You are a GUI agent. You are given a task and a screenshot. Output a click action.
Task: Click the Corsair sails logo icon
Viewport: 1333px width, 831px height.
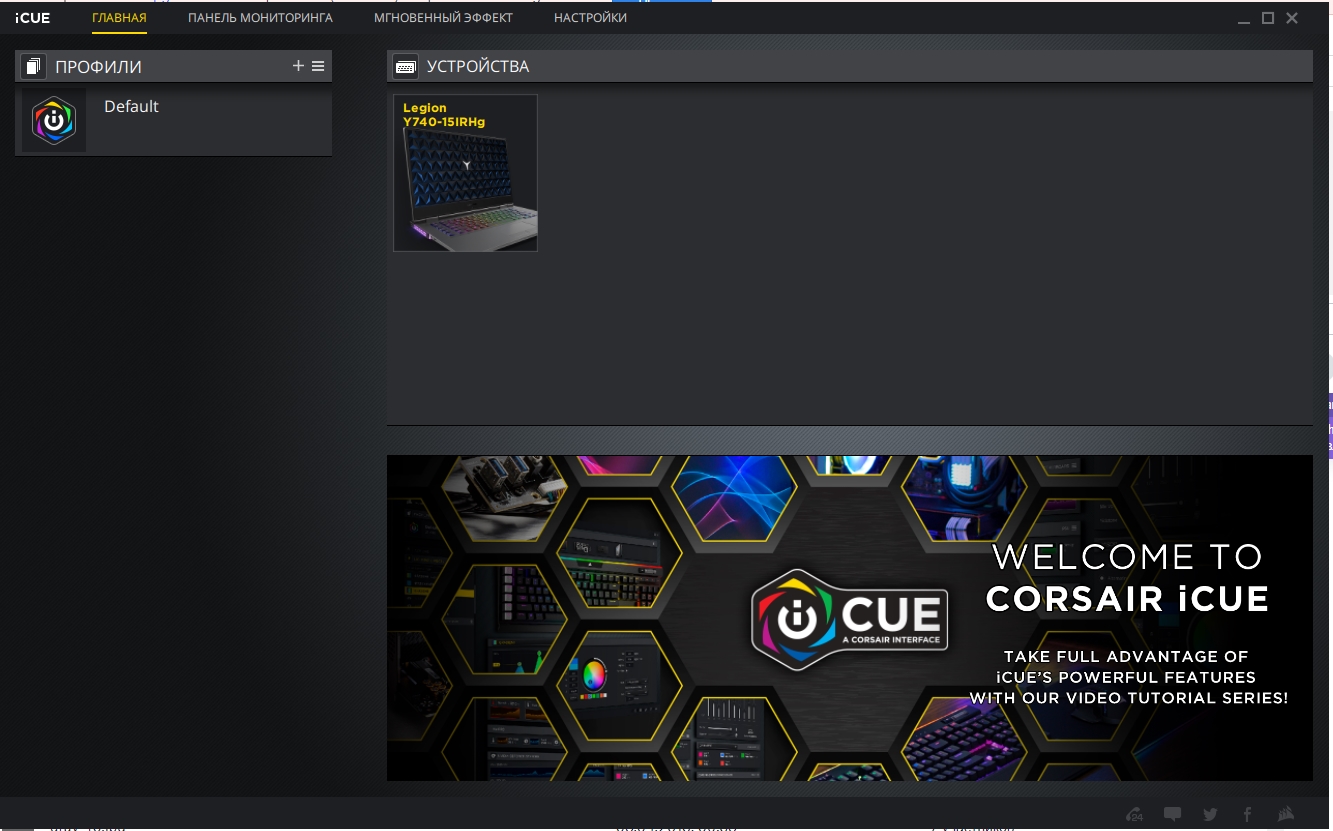click(x=1287, y=814)
